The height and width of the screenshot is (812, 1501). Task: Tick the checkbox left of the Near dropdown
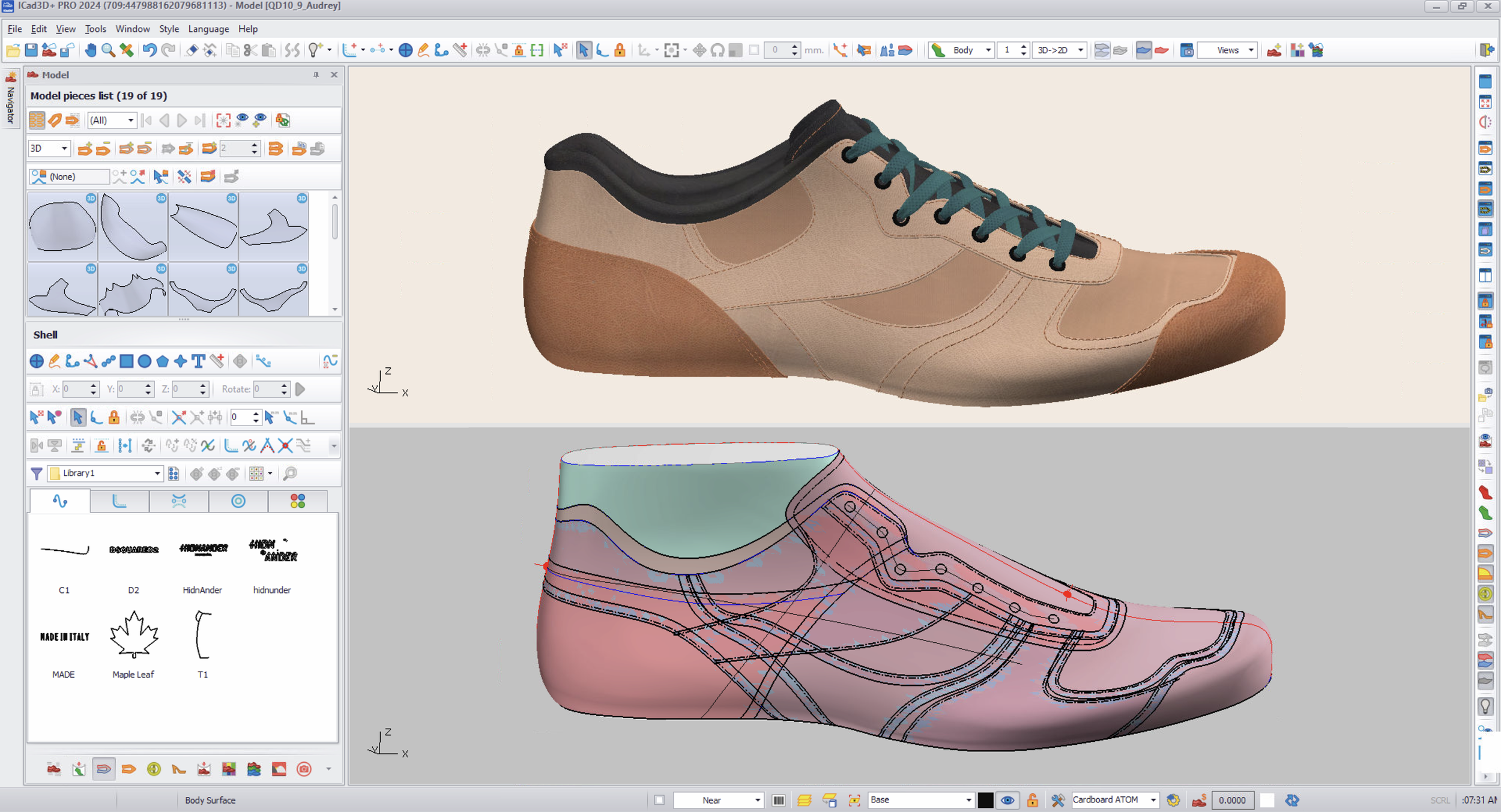point(659,800)
